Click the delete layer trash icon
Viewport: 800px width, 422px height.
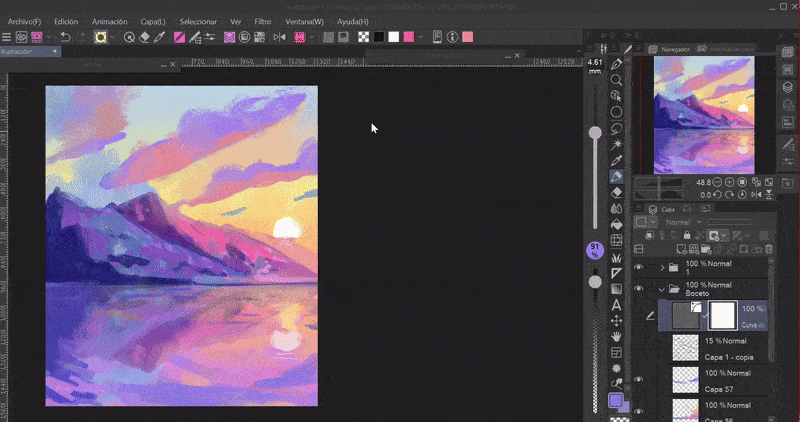click(x=769, y=249)
